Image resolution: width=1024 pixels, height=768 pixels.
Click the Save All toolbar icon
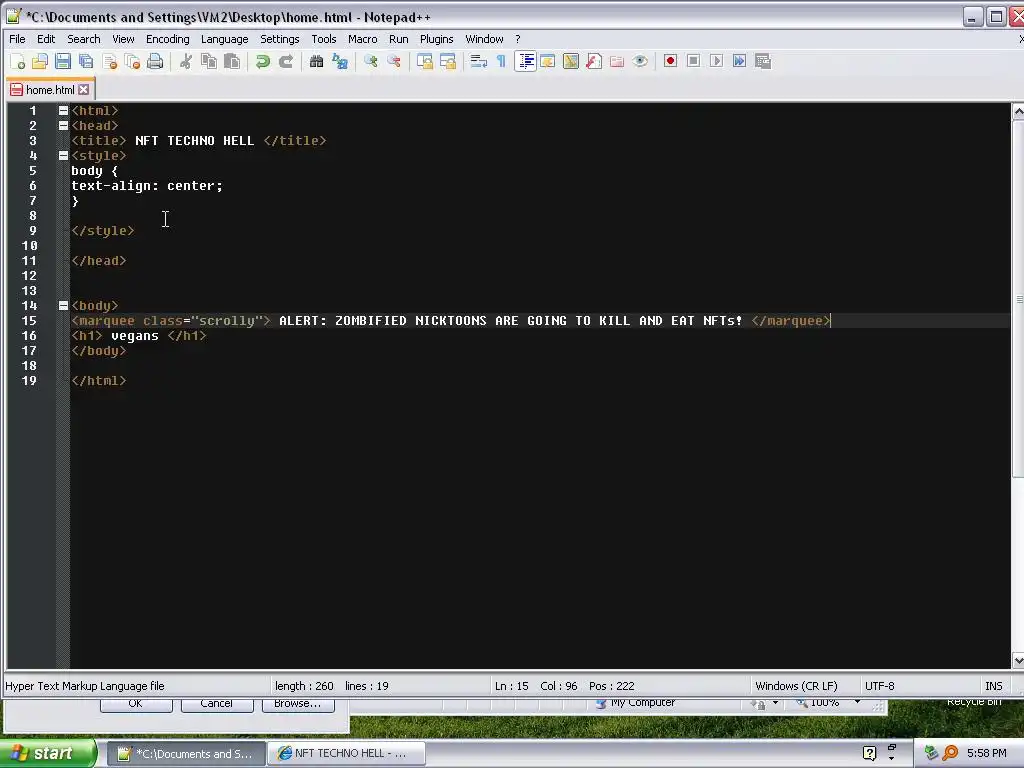pos(86,61)
